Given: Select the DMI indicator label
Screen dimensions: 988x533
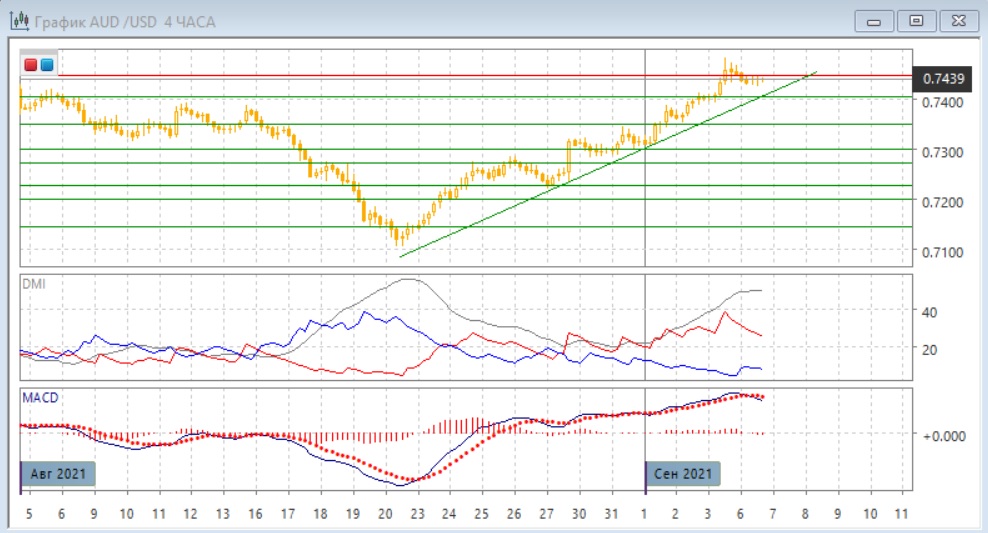Looking at the screenshot, I should click(x=34, y=284).
